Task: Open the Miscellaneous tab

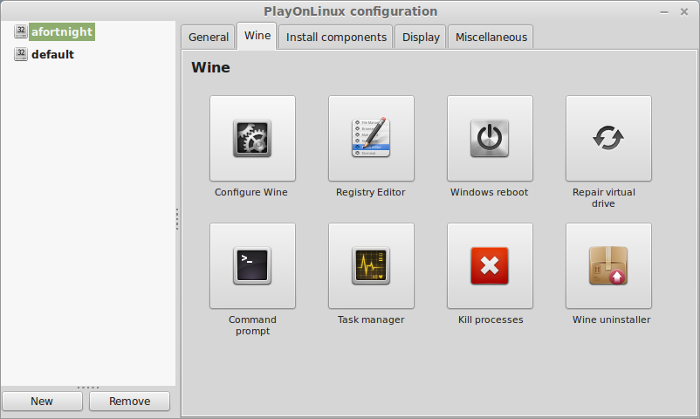Action: point(491,37)
